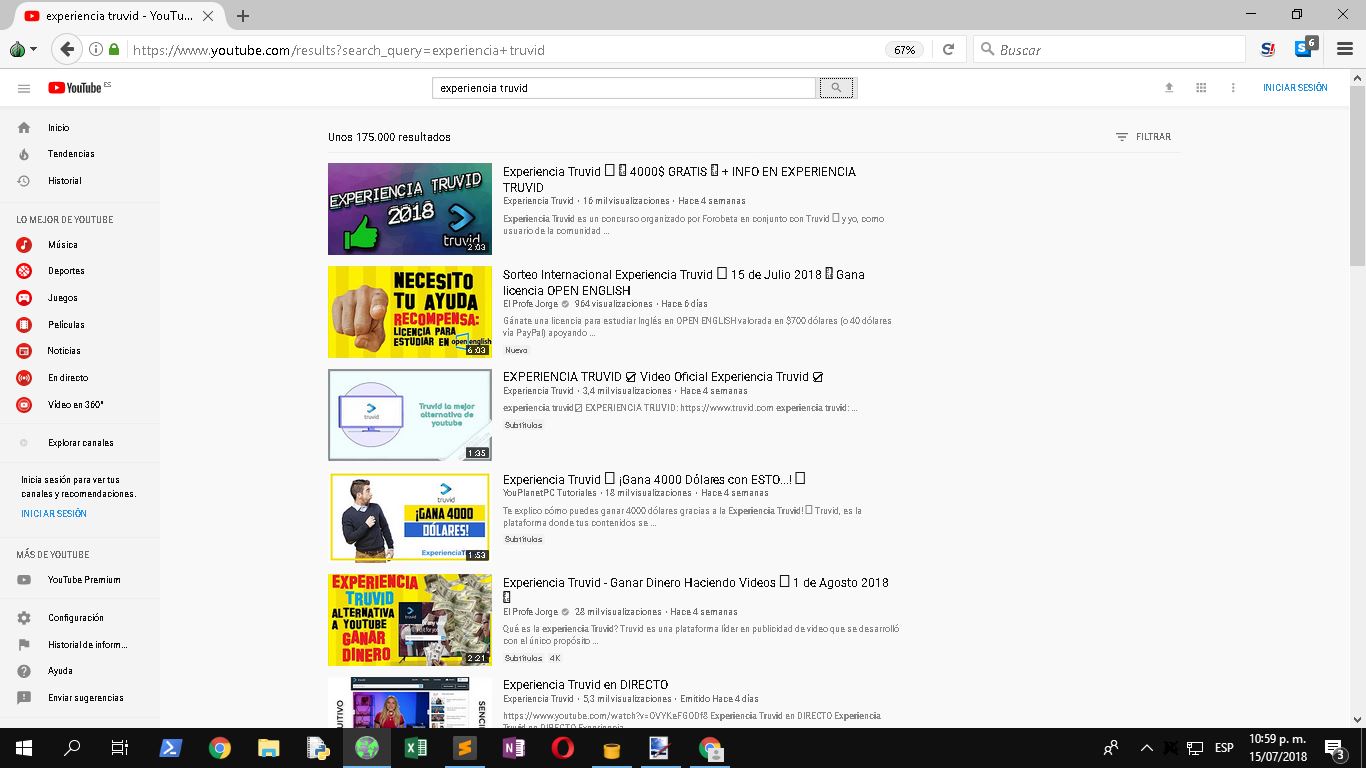The image size is (1366, 768).
Task: Open Windows taskbar search
Action: point(72,748)
